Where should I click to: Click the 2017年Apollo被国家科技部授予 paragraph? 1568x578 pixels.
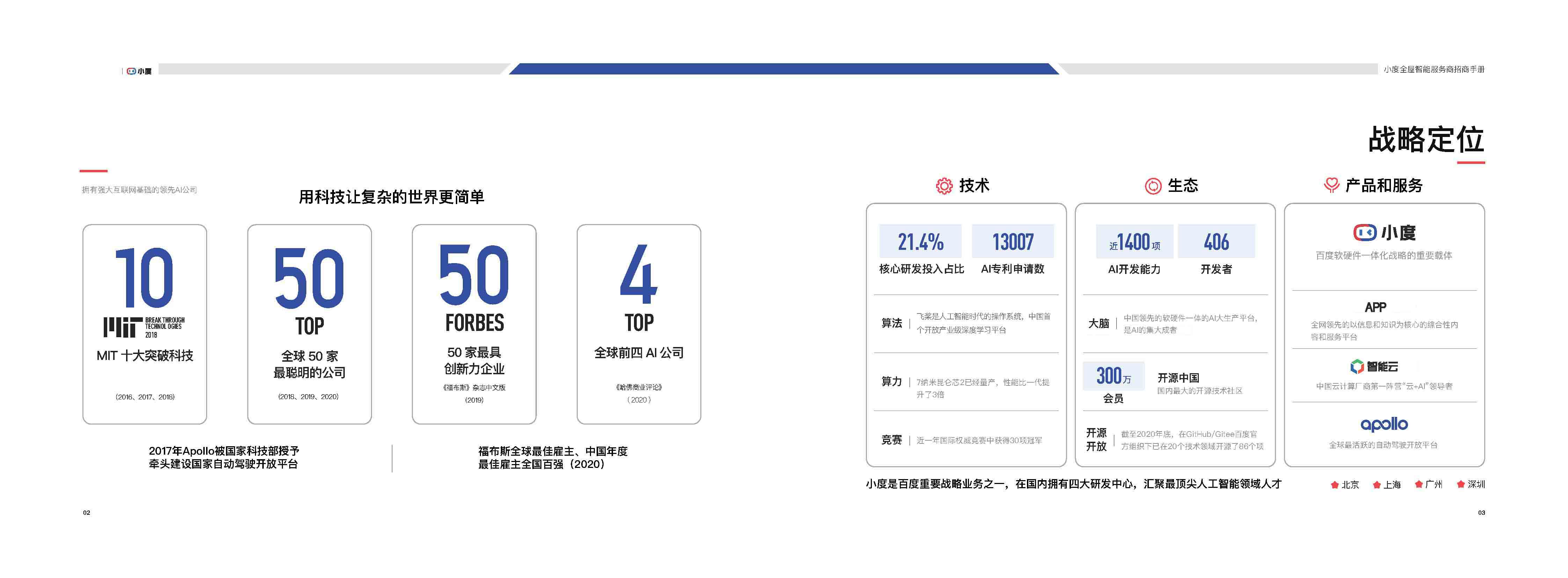[x=224, y=457]
